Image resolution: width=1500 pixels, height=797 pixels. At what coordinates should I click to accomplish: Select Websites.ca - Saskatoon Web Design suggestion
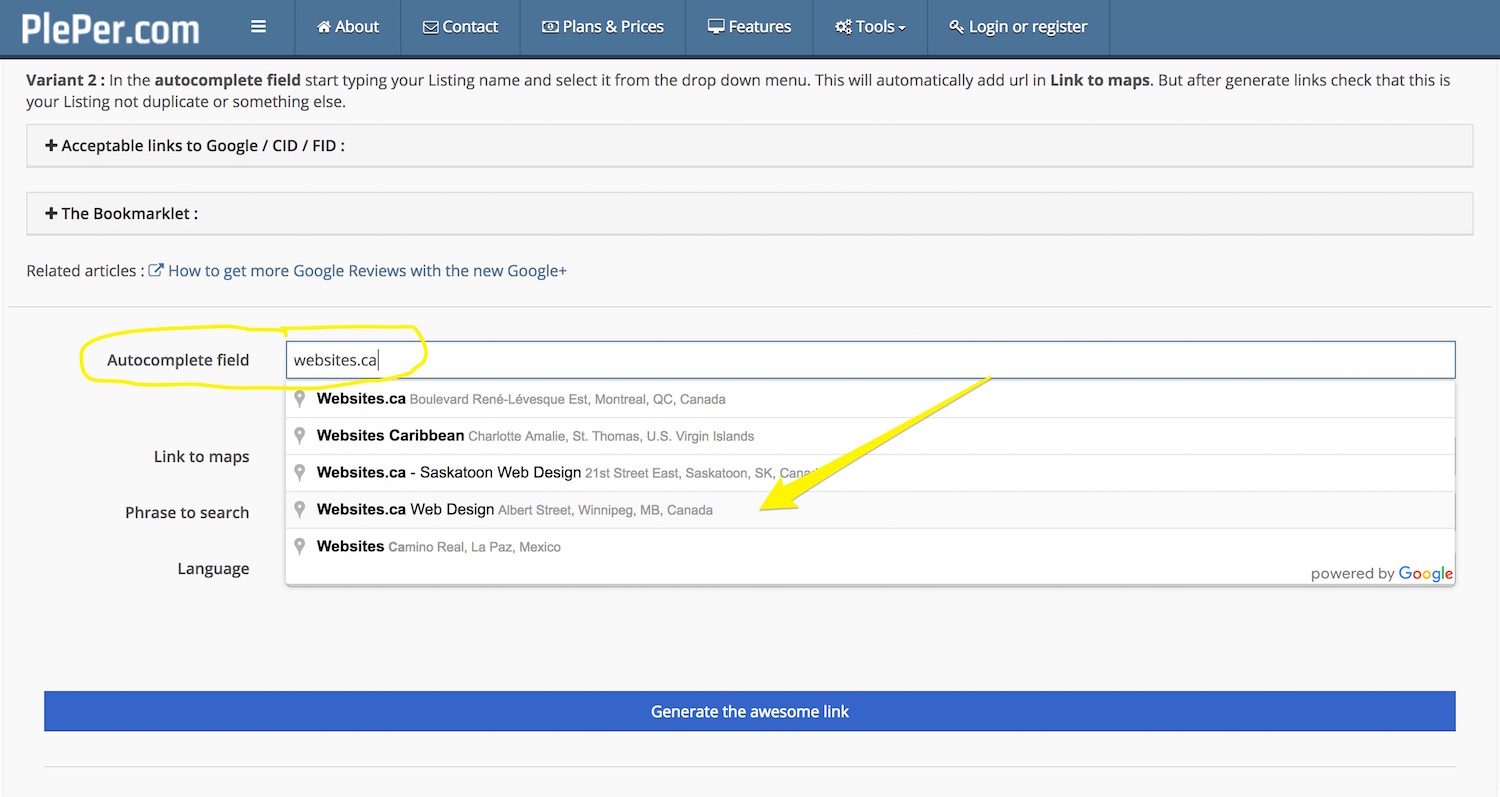pos(870,473)
